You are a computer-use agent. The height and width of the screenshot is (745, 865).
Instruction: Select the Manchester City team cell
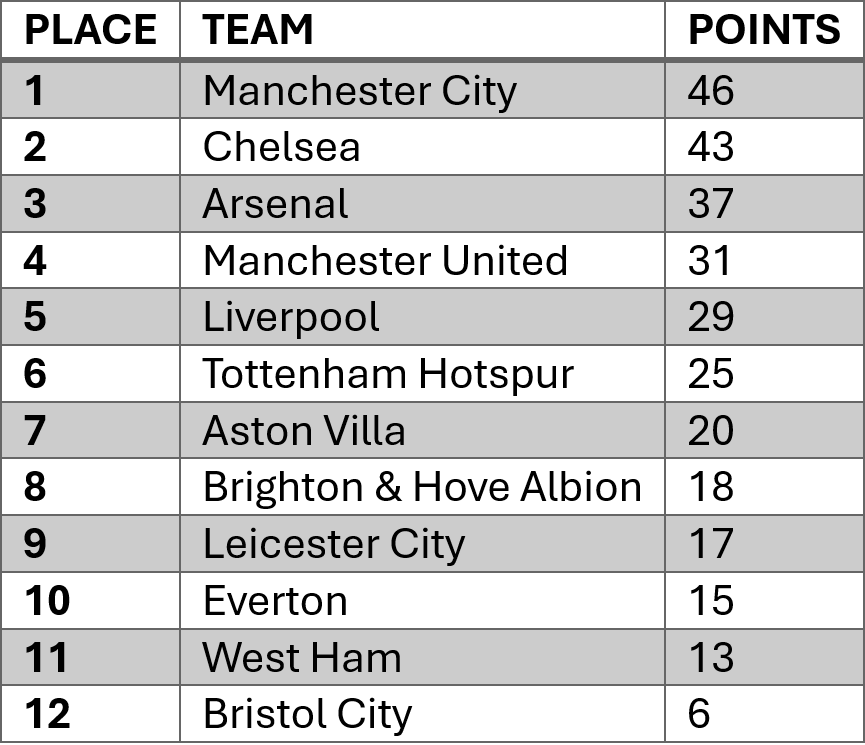(x=359, y=91)
